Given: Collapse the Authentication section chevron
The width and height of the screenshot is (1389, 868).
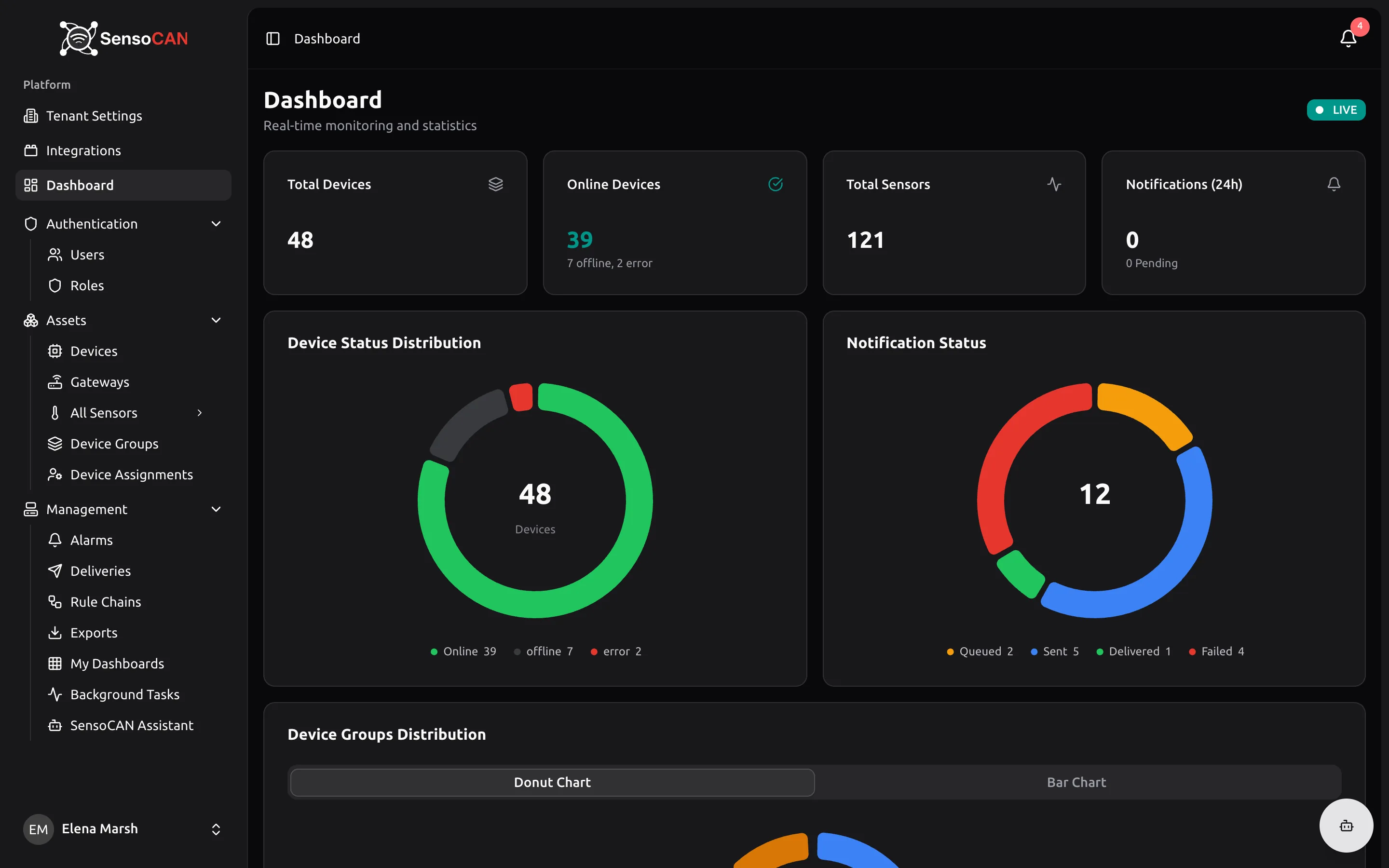Looking at the screenshot, I should click(216, 224).
